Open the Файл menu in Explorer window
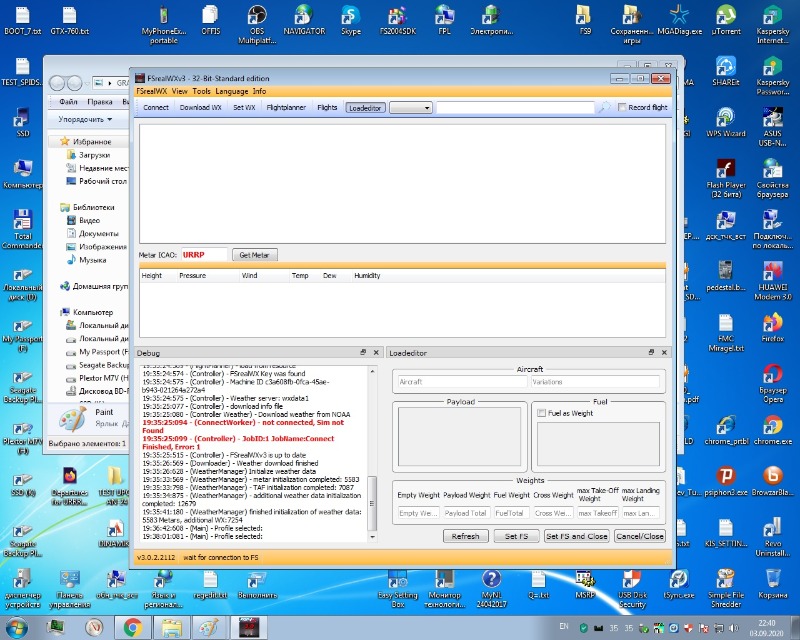This screenshot has height=640, width=800. pyautogui.click(x=68, y=102)
